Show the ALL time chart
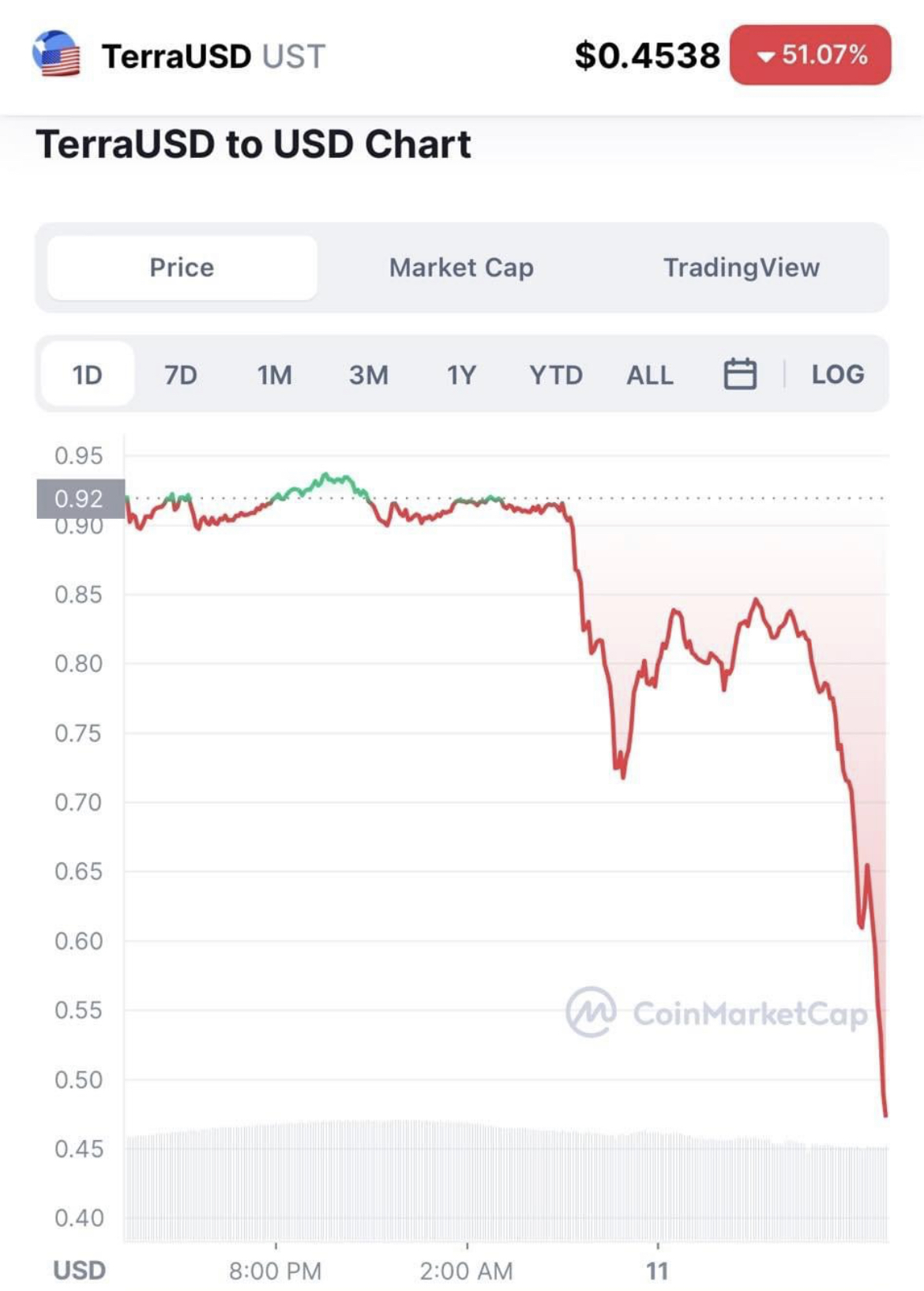Viewport: 924px width, 1291px height. (650, 374)
